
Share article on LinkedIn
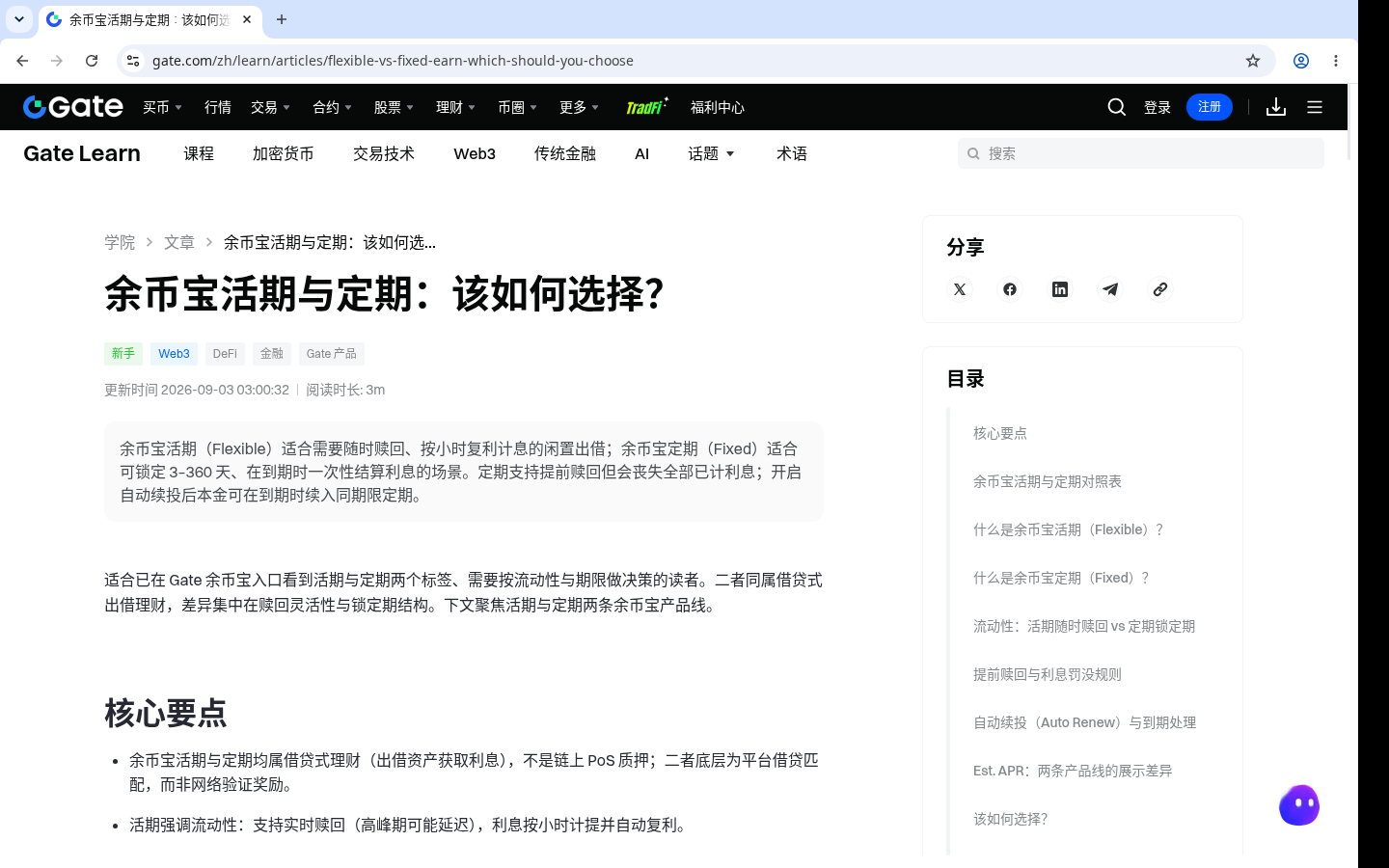pos(1060,289)
